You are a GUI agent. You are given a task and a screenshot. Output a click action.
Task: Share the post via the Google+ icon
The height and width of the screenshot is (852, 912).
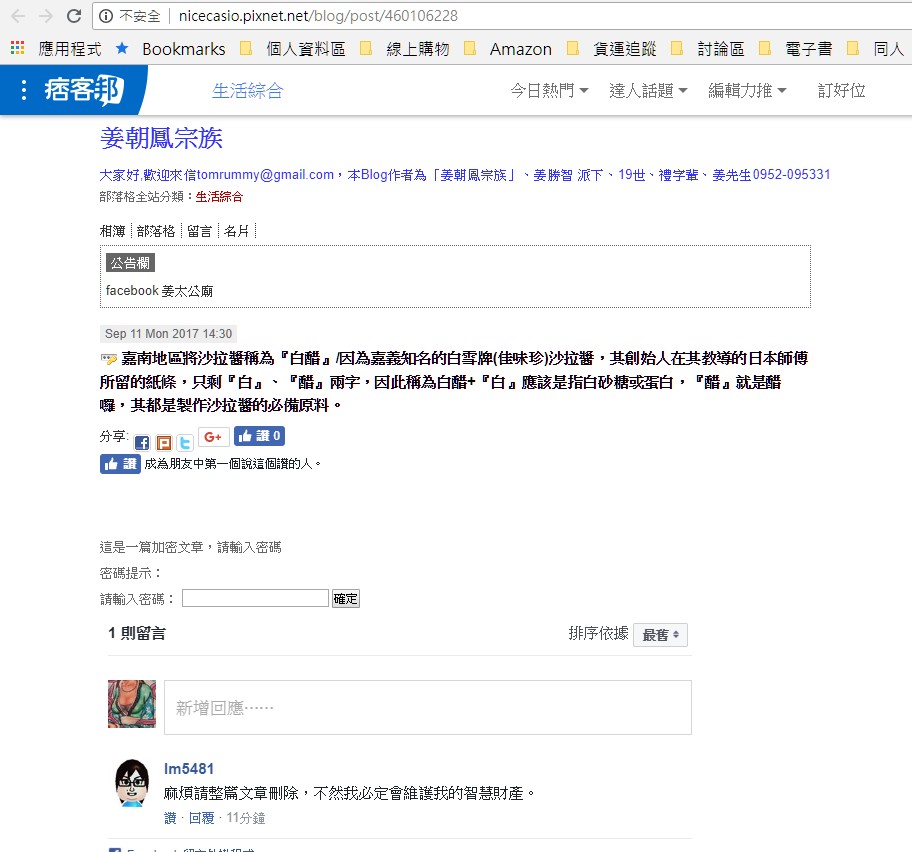[211, 435]
